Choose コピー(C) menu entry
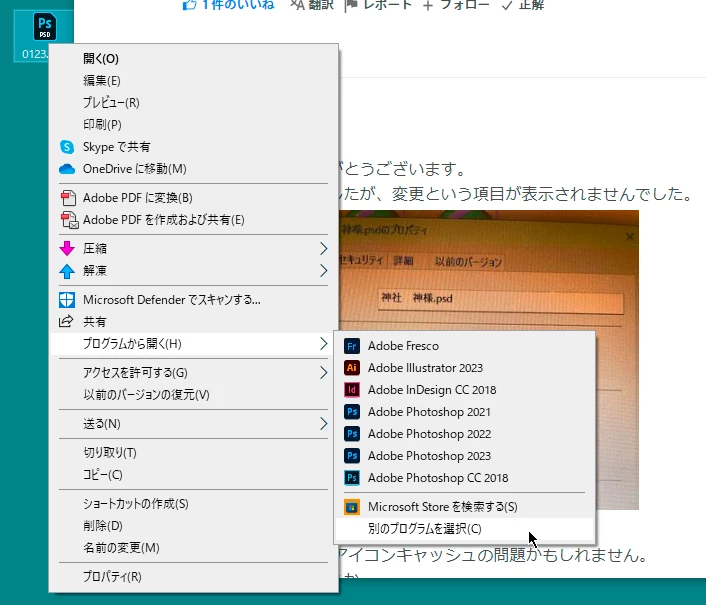The width and height of the screenshot is (706, 605). tap(193, 474)
